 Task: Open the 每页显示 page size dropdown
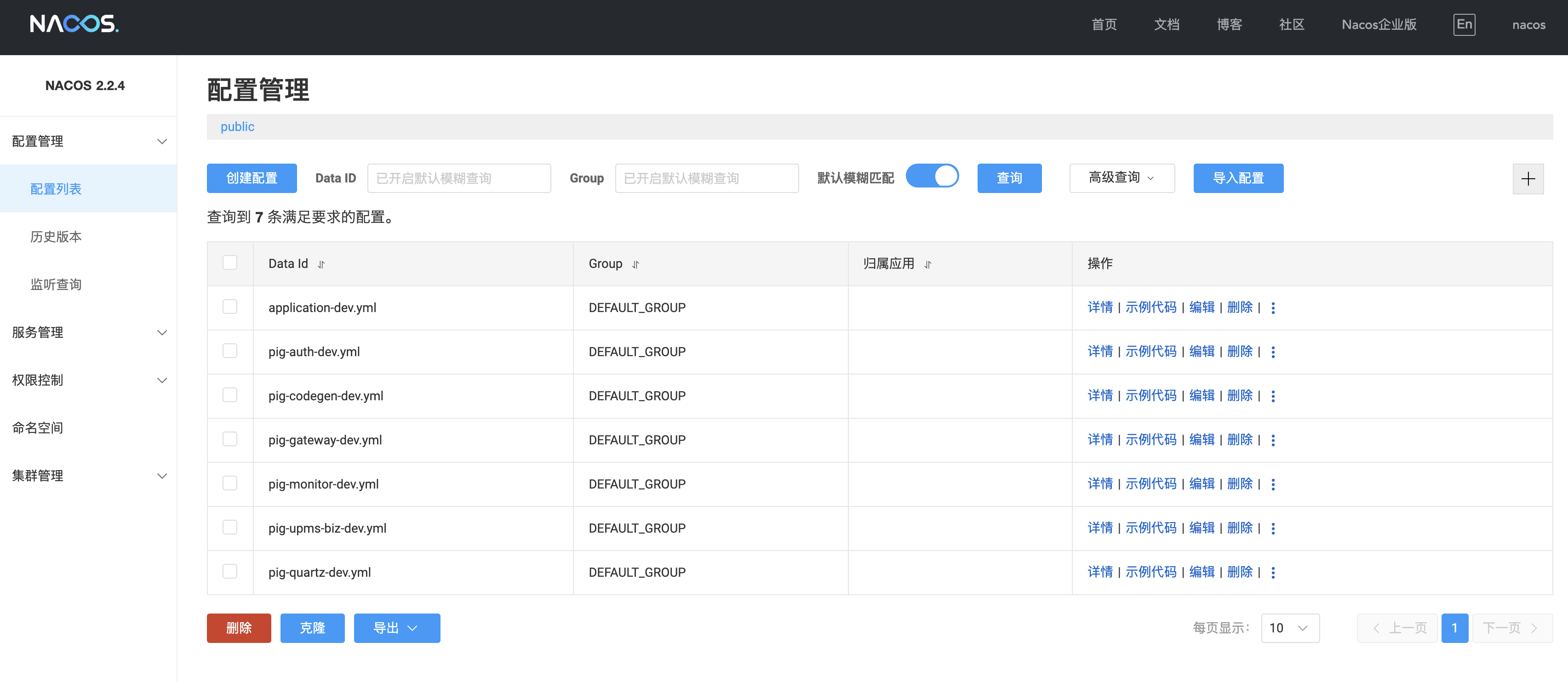tap(1290, 629)
